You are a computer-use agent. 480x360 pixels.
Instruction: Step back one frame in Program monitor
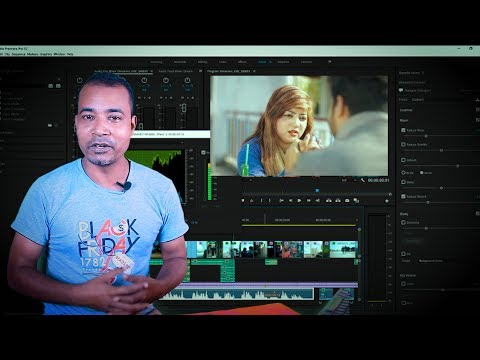(x=290, y=200)
